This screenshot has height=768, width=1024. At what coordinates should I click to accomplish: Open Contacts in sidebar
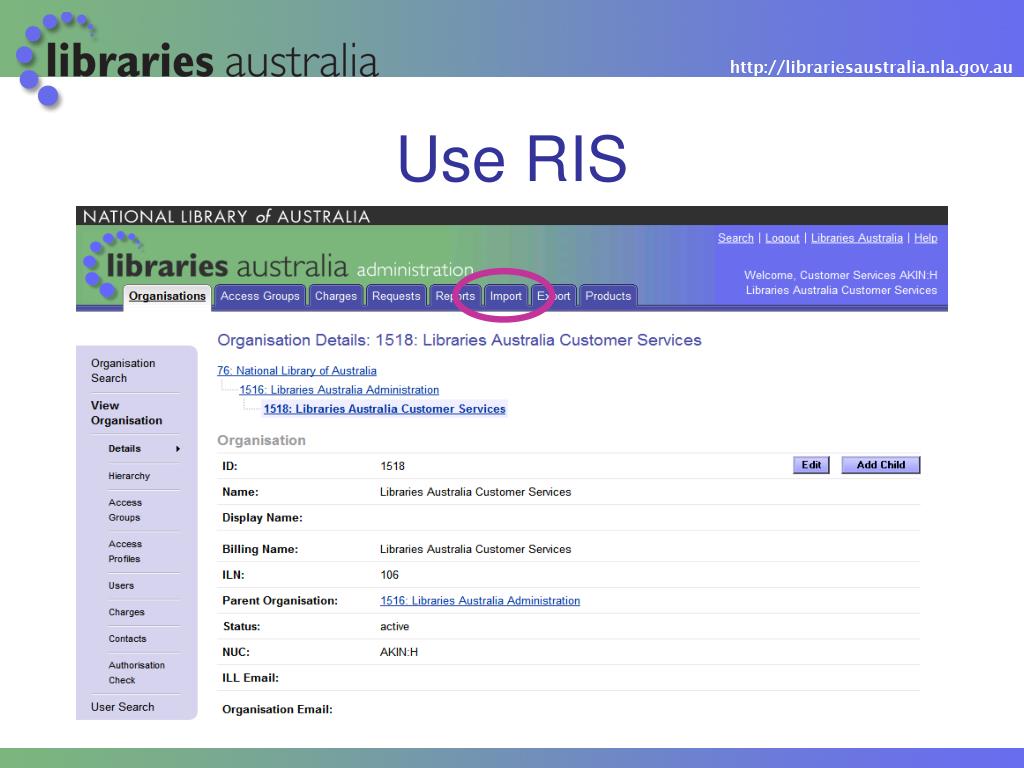(x=127, y=639)
